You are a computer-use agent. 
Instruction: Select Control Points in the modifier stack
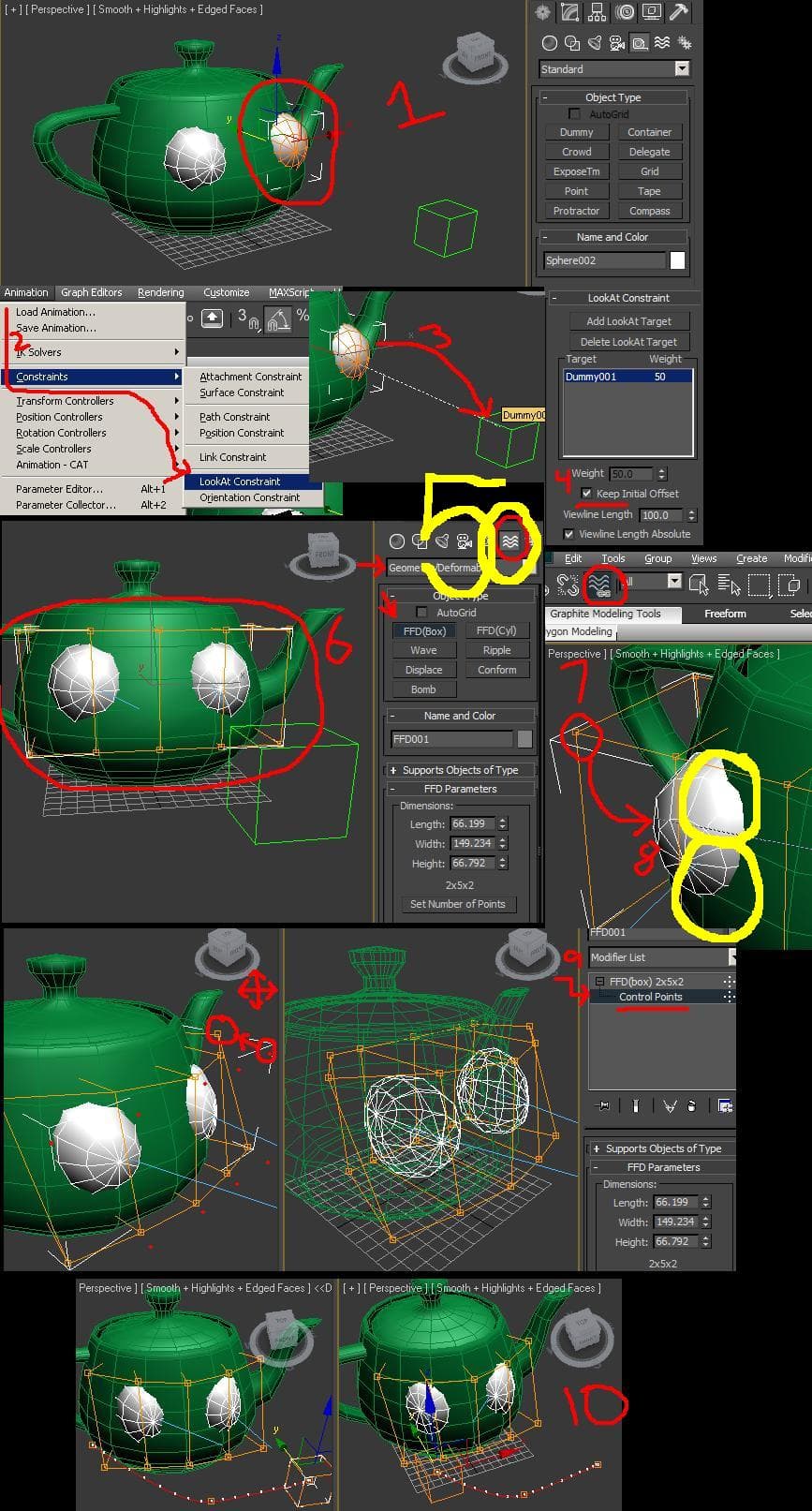(650, 997)
